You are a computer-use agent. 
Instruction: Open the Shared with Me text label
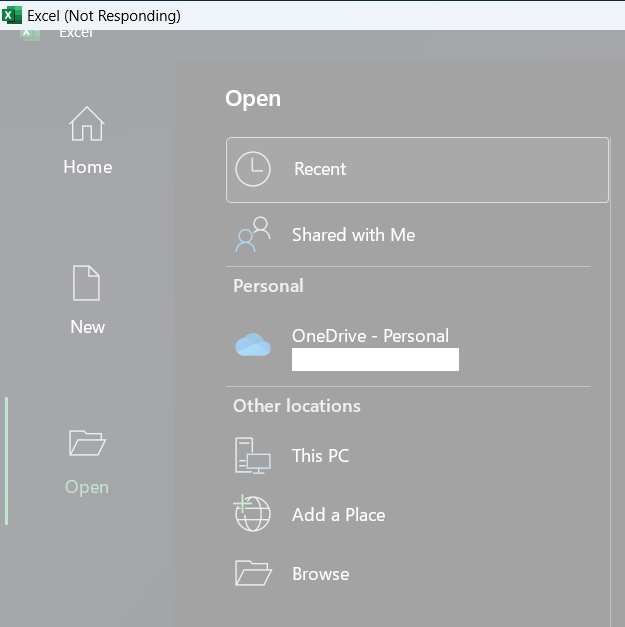pyautogui.click(x=353, y=235)
